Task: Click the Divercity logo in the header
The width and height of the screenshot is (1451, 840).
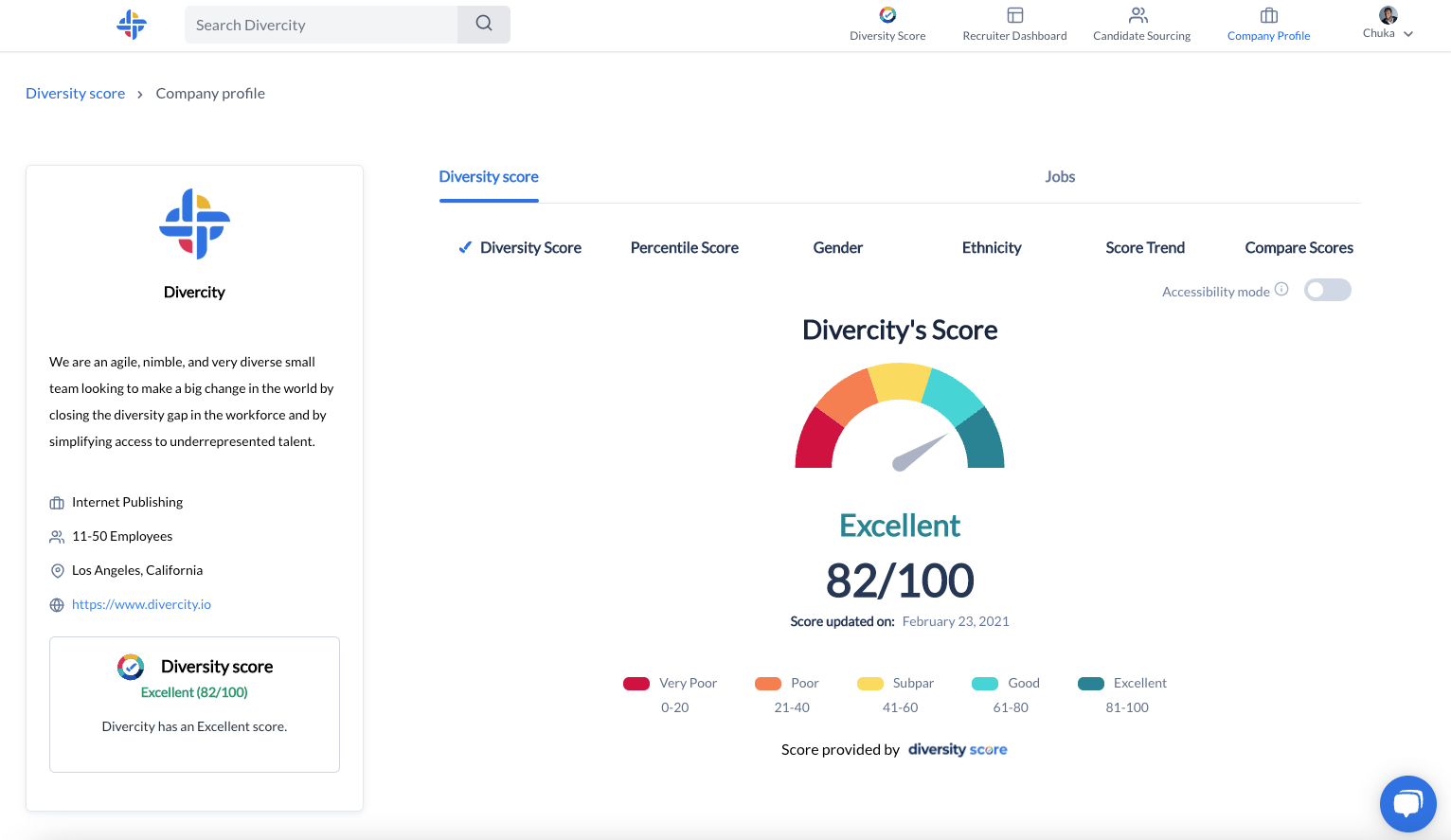Action: click(132, 25)
